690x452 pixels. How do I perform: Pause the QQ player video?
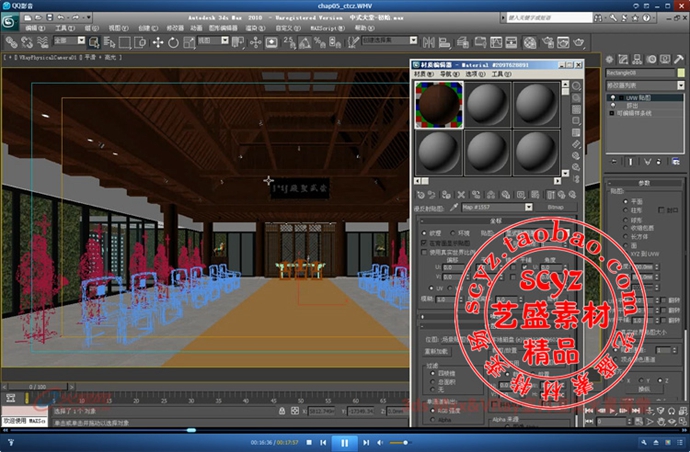[344, 443]
